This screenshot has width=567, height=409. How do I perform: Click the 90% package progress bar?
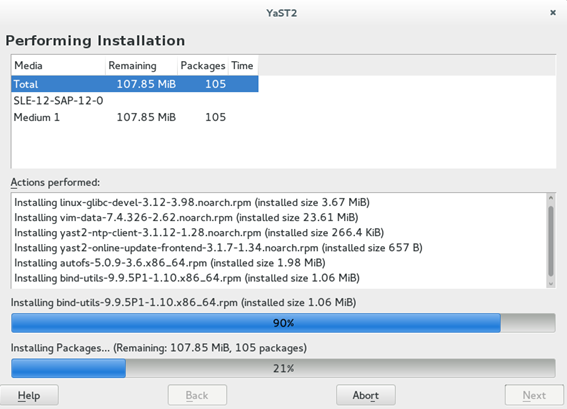click(x=283, y=323)
